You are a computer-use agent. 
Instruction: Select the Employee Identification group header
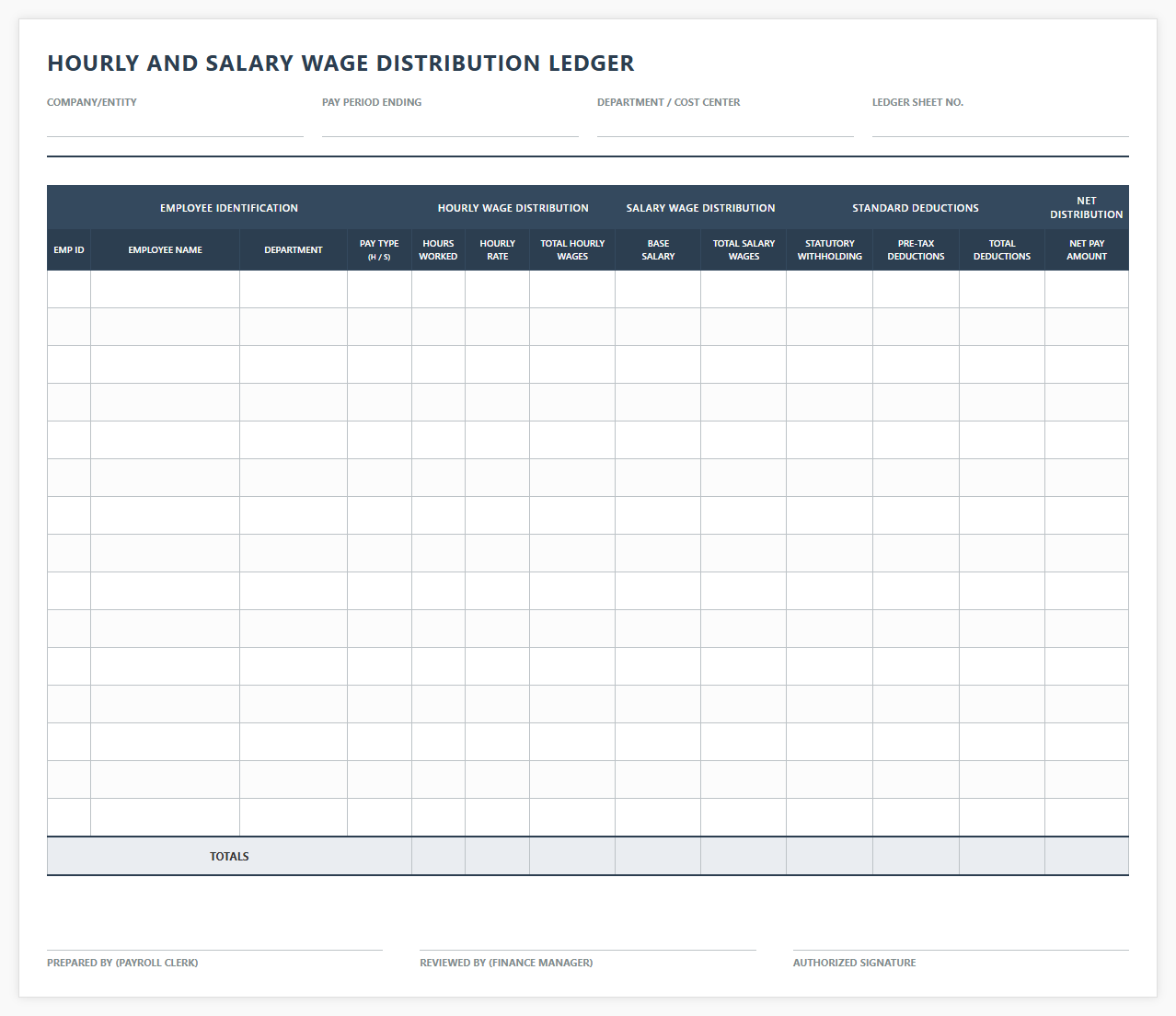(229, 208)
